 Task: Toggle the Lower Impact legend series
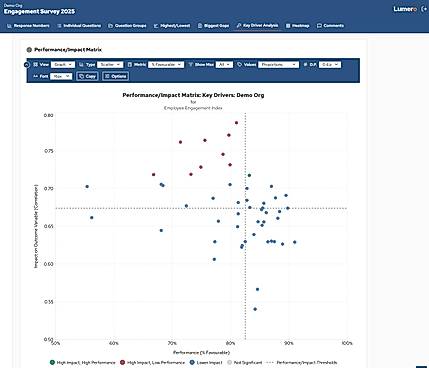pos(206,362)
